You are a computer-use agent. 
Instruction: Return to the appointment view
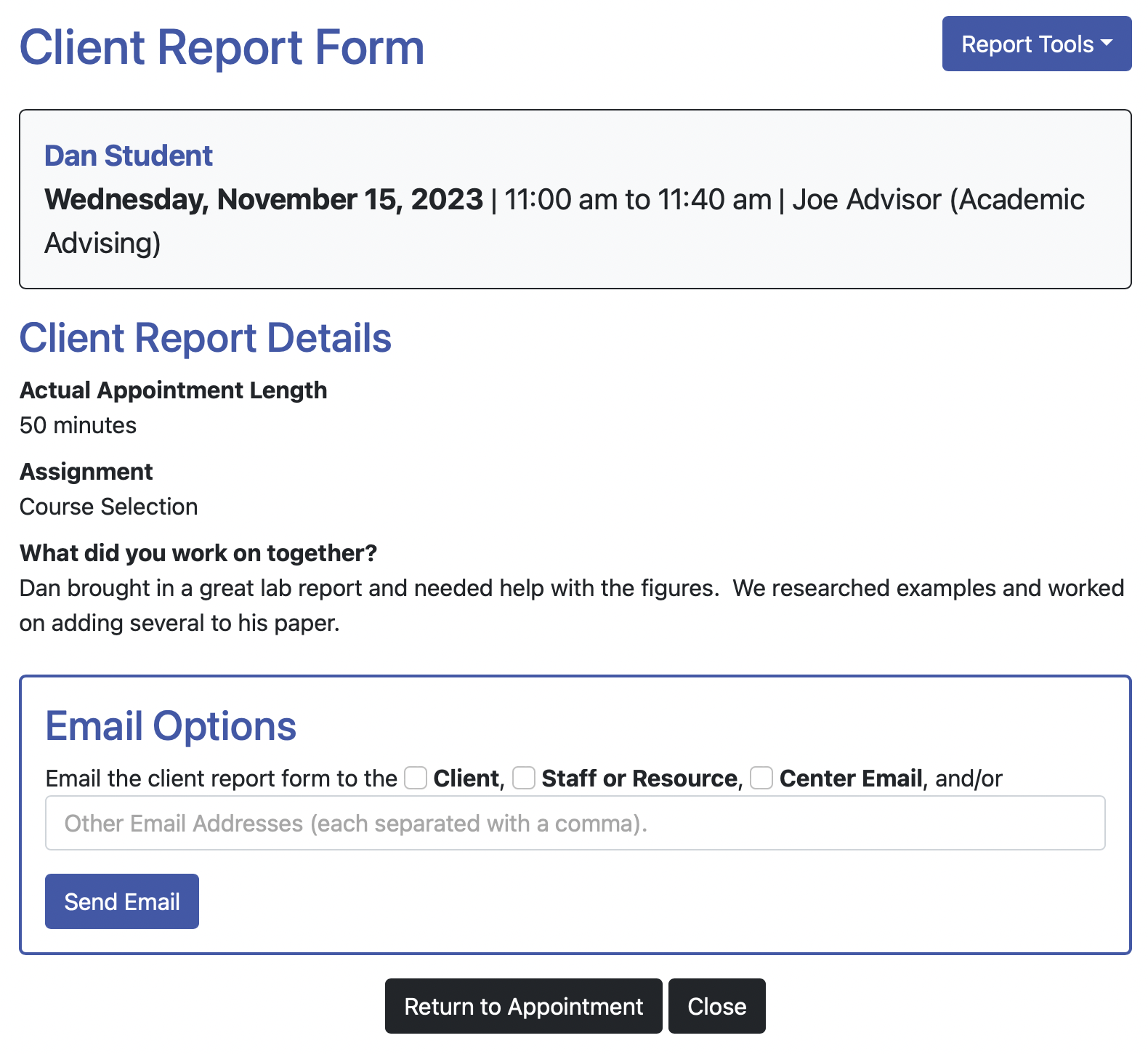(523, 1006)
